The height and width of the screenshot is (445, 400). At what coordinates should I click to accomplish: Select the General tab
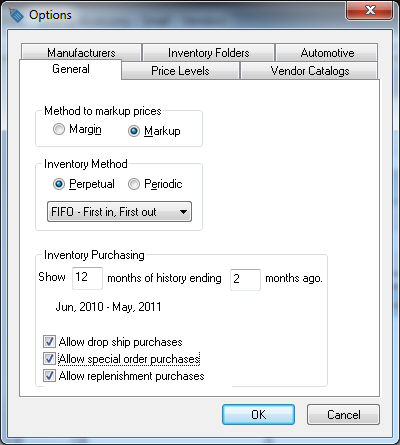[x=71, y=69]
